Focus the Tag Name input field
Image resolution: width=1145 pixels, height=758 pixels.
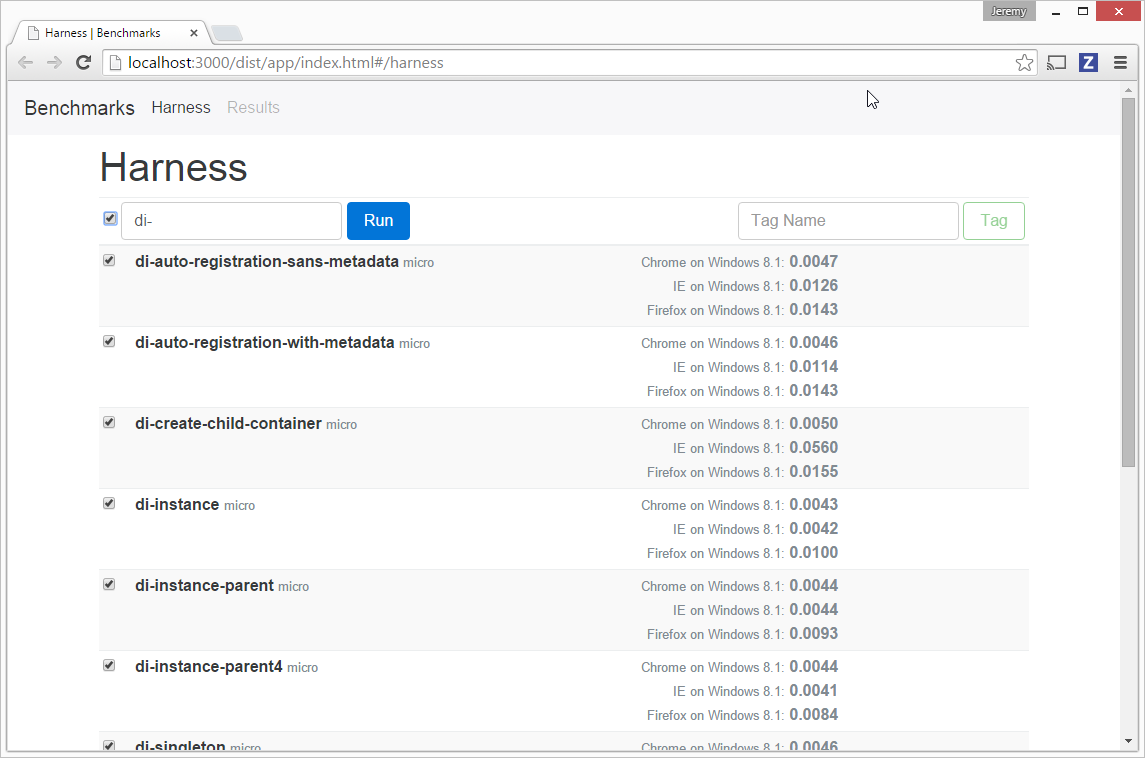tap(849, 221)
